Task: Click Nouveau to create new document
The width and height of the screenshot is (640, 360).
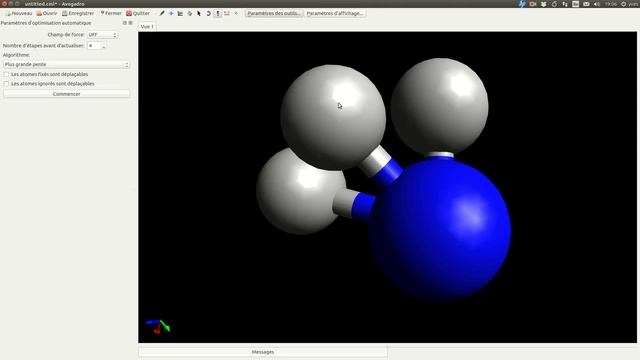Action: click(18, 13)
